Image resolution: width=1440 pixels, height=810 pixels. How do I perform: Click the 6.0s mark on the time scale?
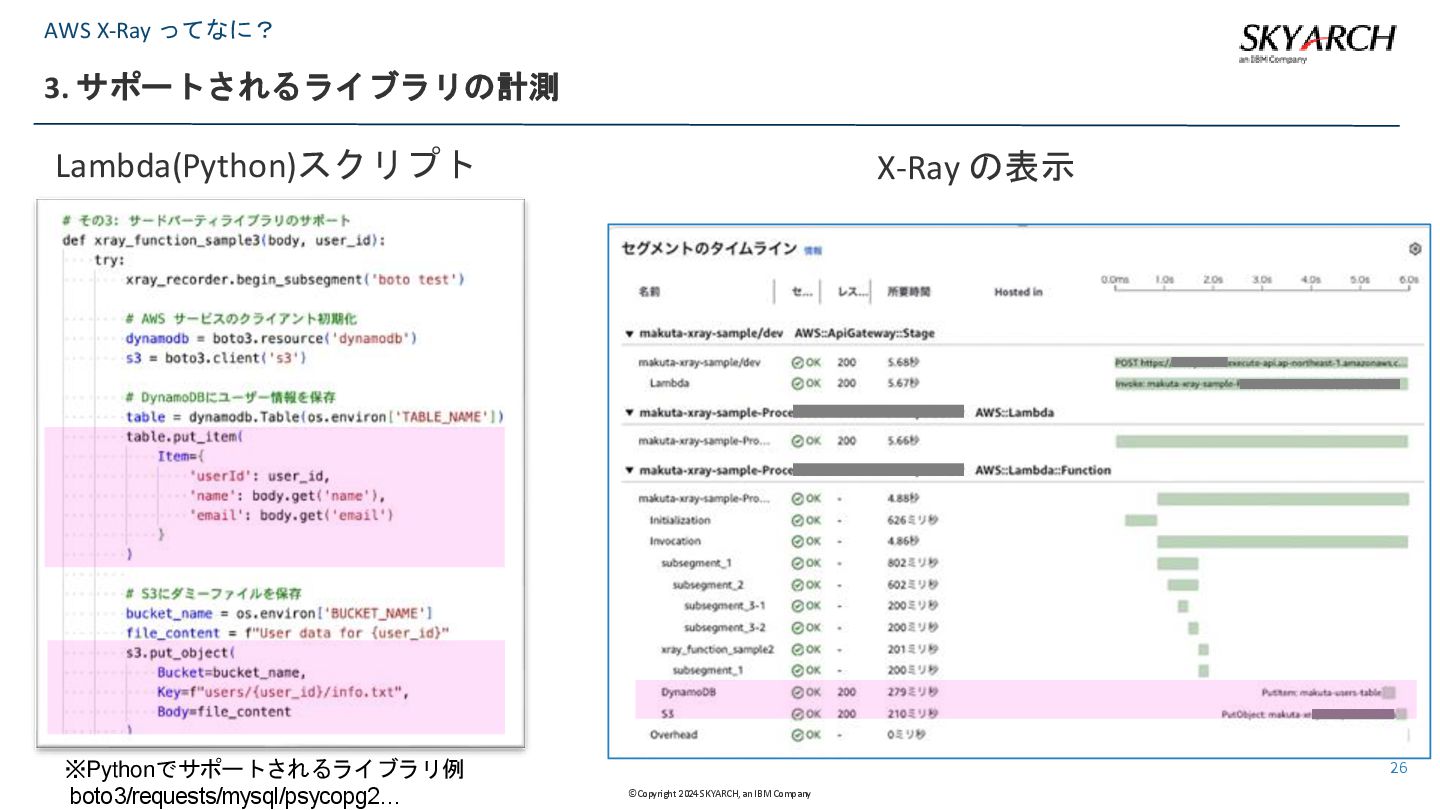pyautogui.click(x=1408, y=280)
